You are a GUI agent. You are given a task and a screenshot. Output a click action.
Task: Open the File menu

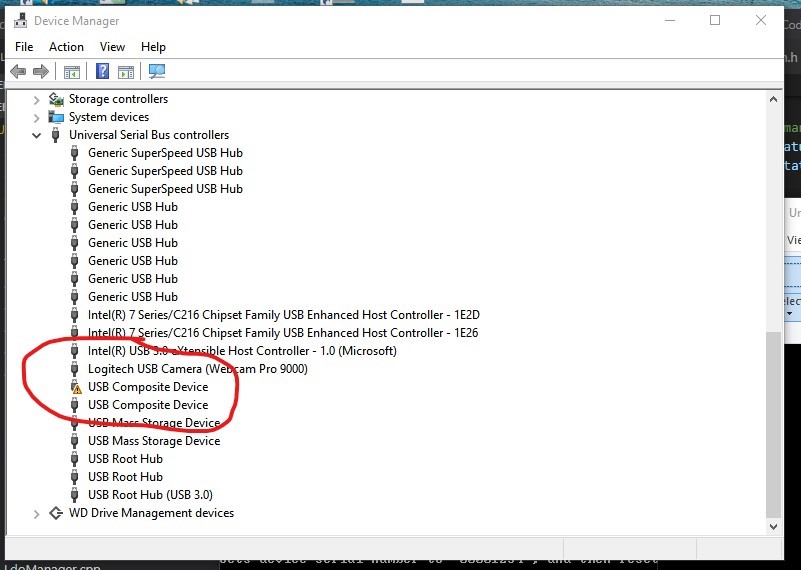24,47
